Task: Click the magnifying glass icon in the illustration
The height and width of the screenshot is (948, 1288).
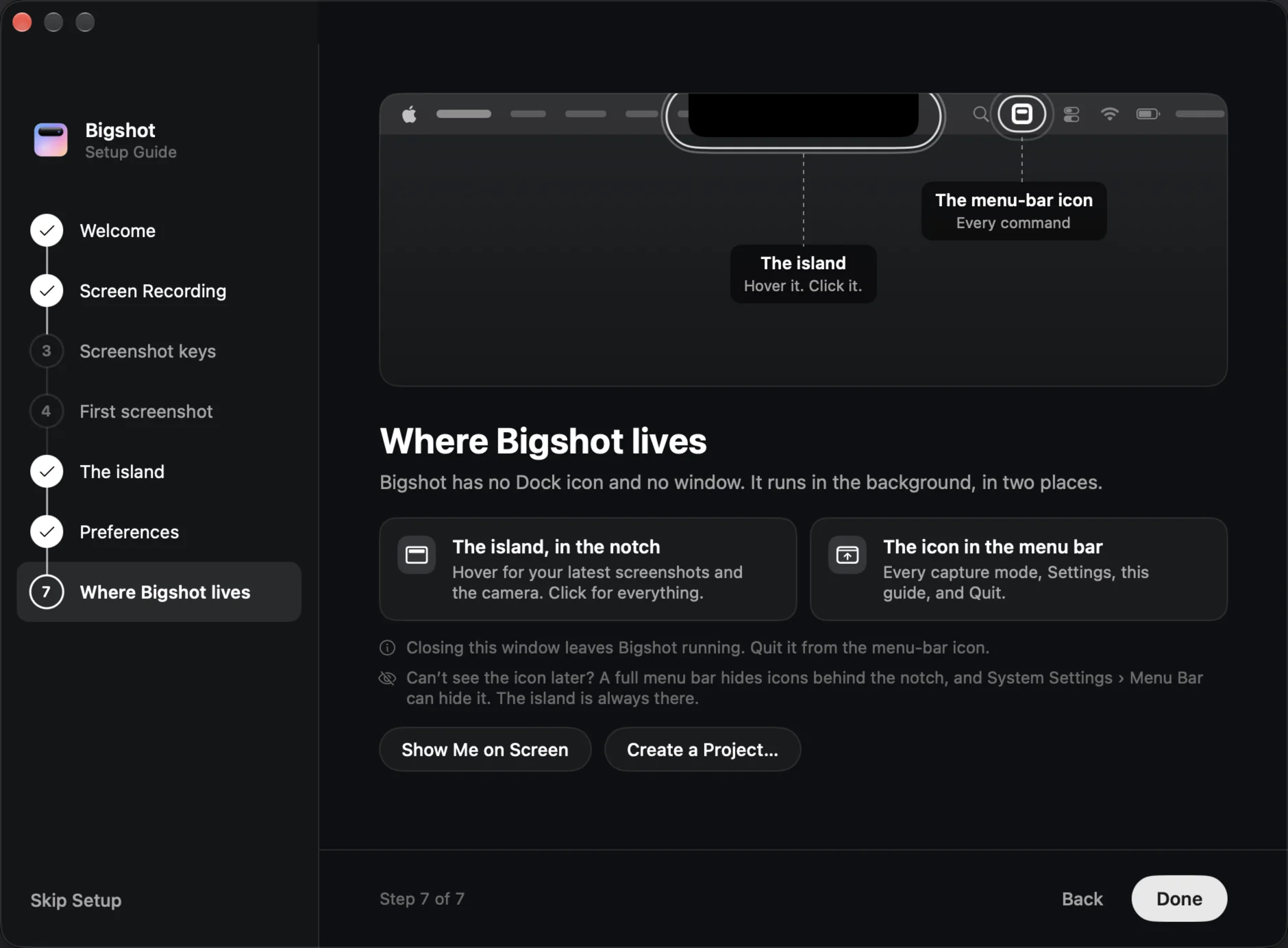Action: pyautogui.click(x=980, y=114)
